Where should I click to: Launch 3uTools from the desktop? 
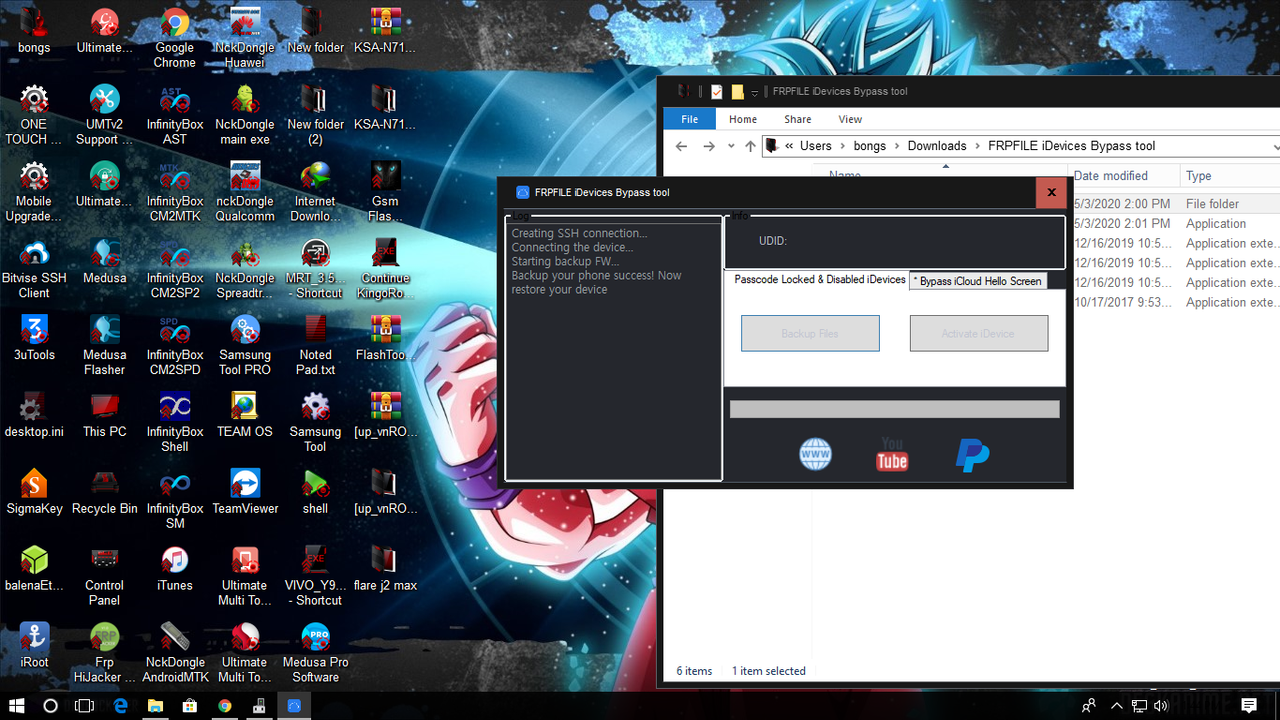click(34, 330)
